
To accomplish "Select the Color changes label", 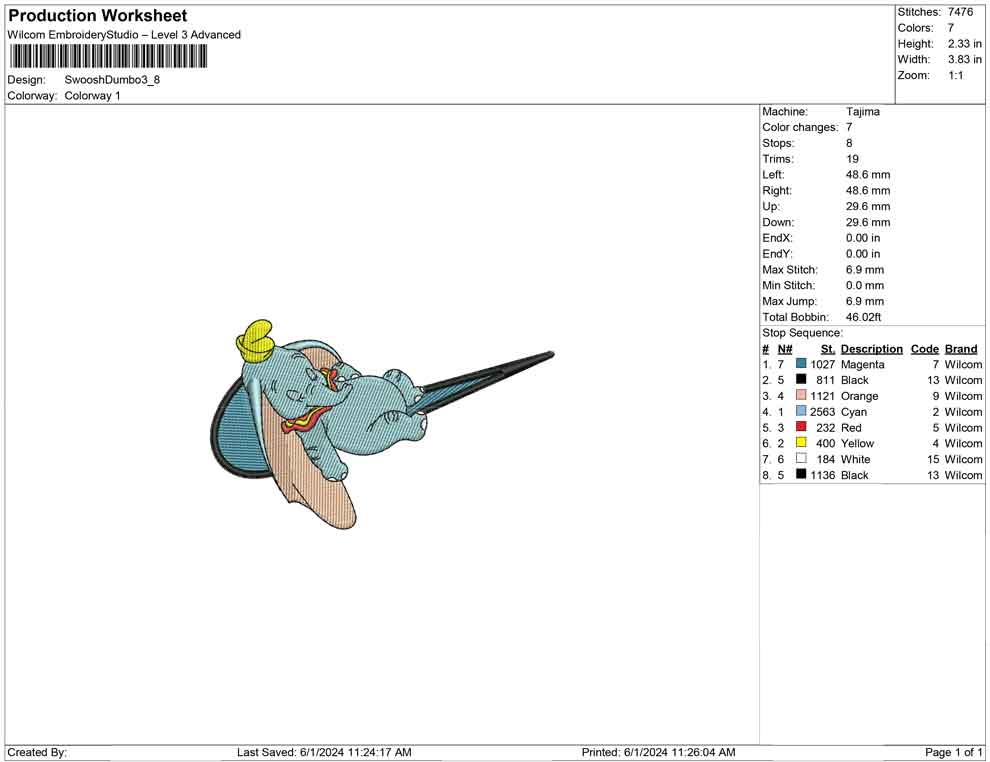I will pyautogui.click(x=800, y=128).
